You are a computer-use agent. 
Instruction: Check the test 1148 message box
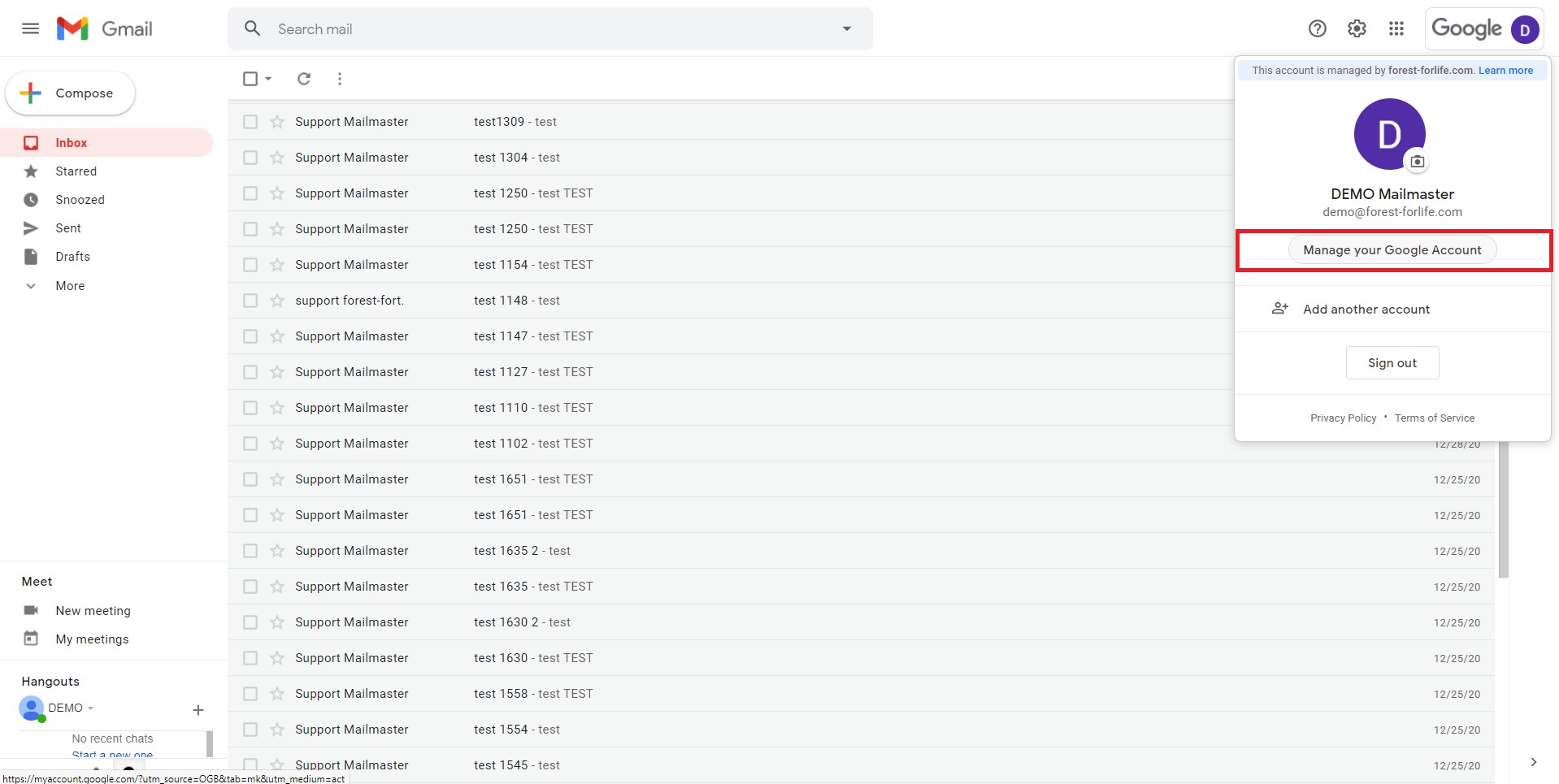(x=250, y=301)
